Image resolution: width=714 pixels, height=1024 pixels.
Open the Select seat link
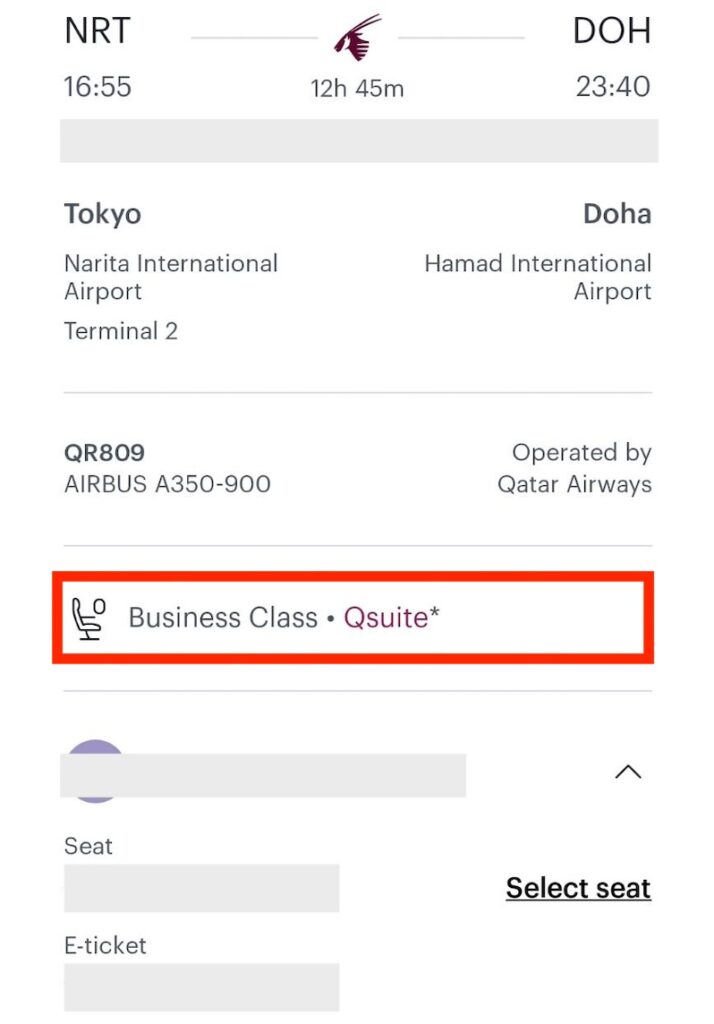click(578, 888)
